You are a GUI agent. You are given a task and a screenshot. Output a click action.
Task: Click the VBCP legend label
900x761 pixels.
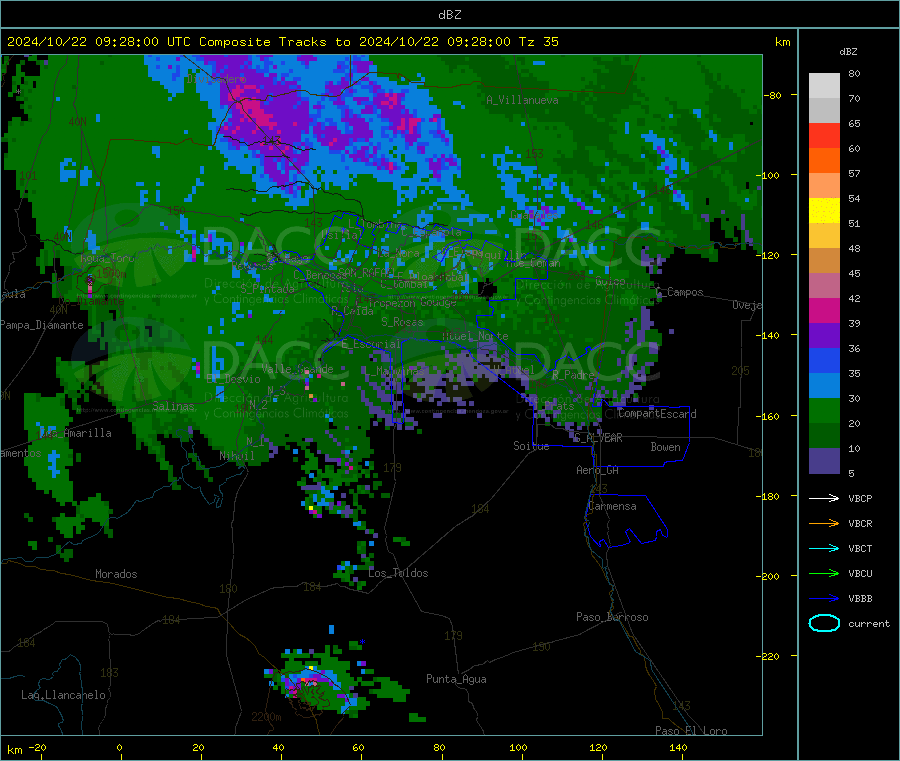click(860, 498)
